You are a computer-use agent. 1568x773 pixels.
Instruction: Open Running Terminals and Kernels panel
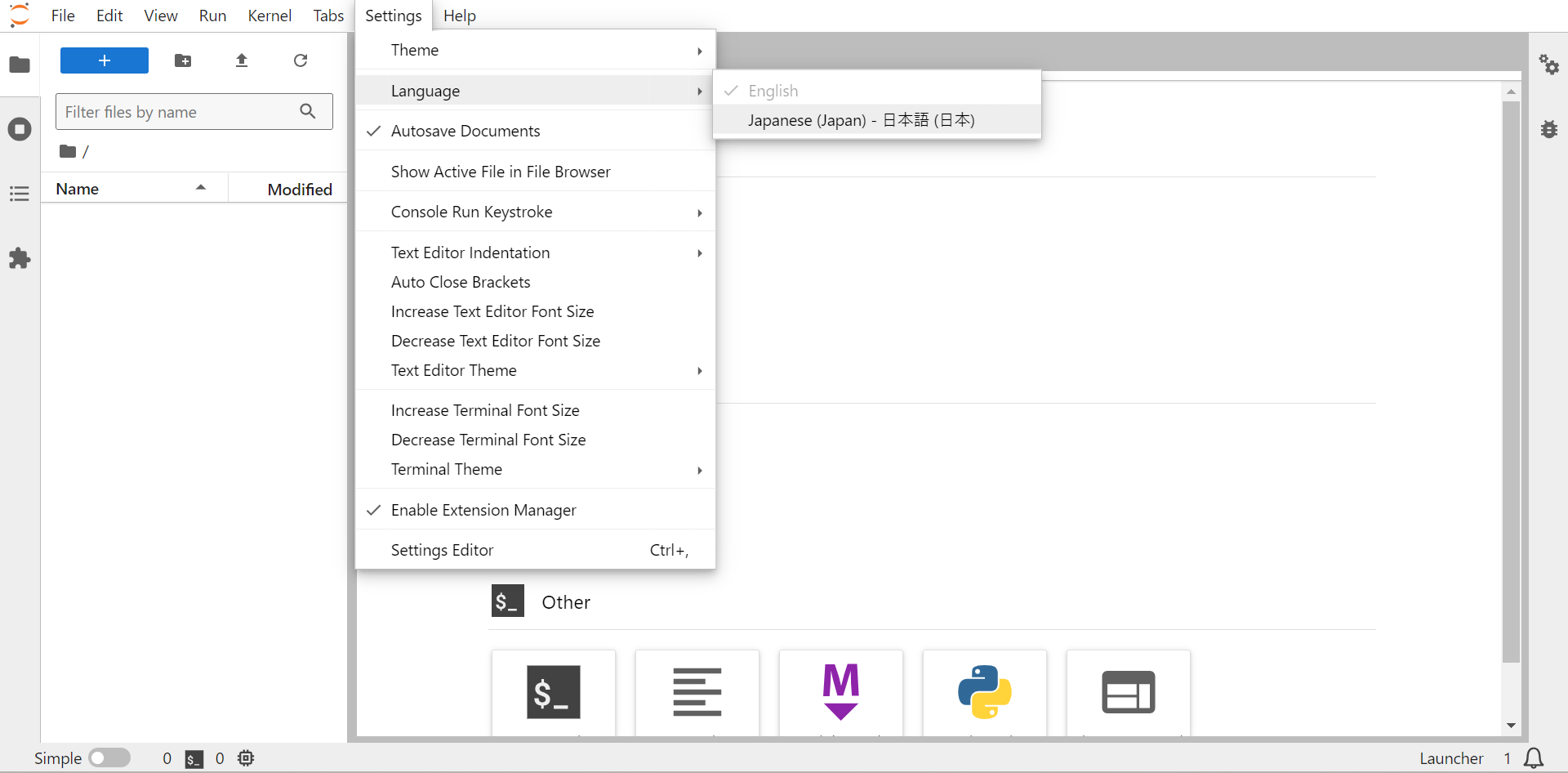(20, 129)
